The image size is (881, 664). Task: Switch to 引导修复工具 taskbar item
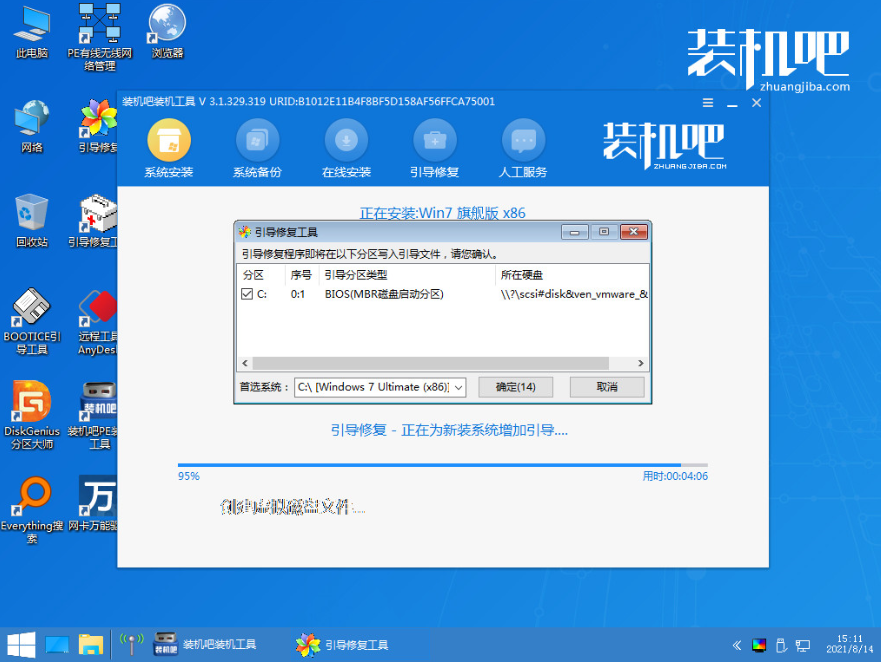point(343,645)
